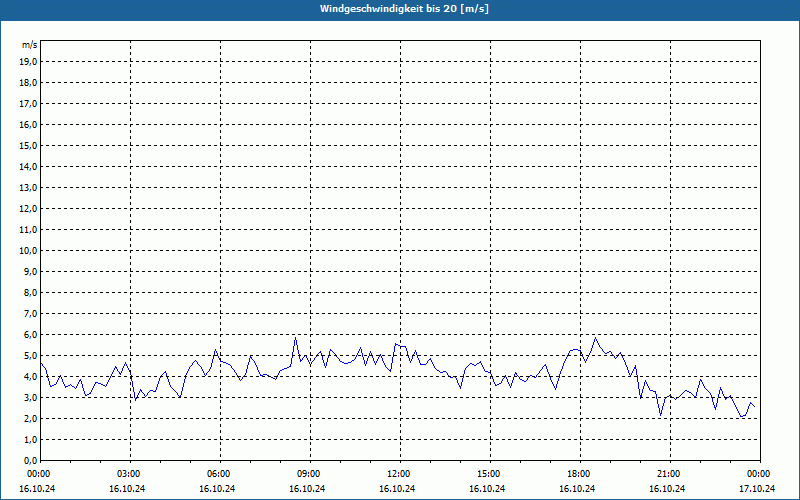Screen dimensions: 800x500
Task: Click the 15:00 time axis label
Action: pyautogui.click(x=490, y=474)
